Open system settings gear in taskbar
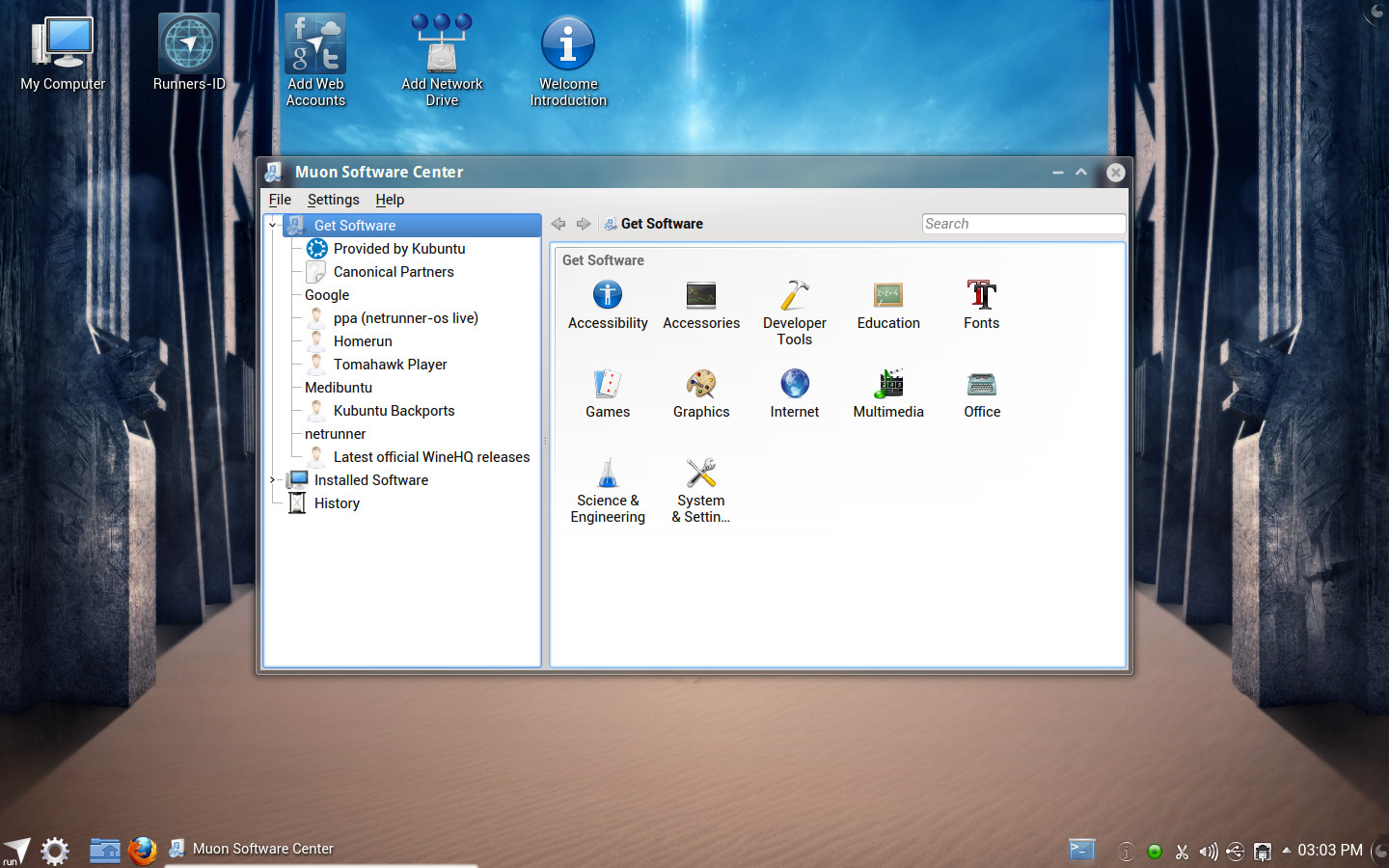Image resolution: width=1389 pixels, height=868 pixels. (x=55, y=851)
